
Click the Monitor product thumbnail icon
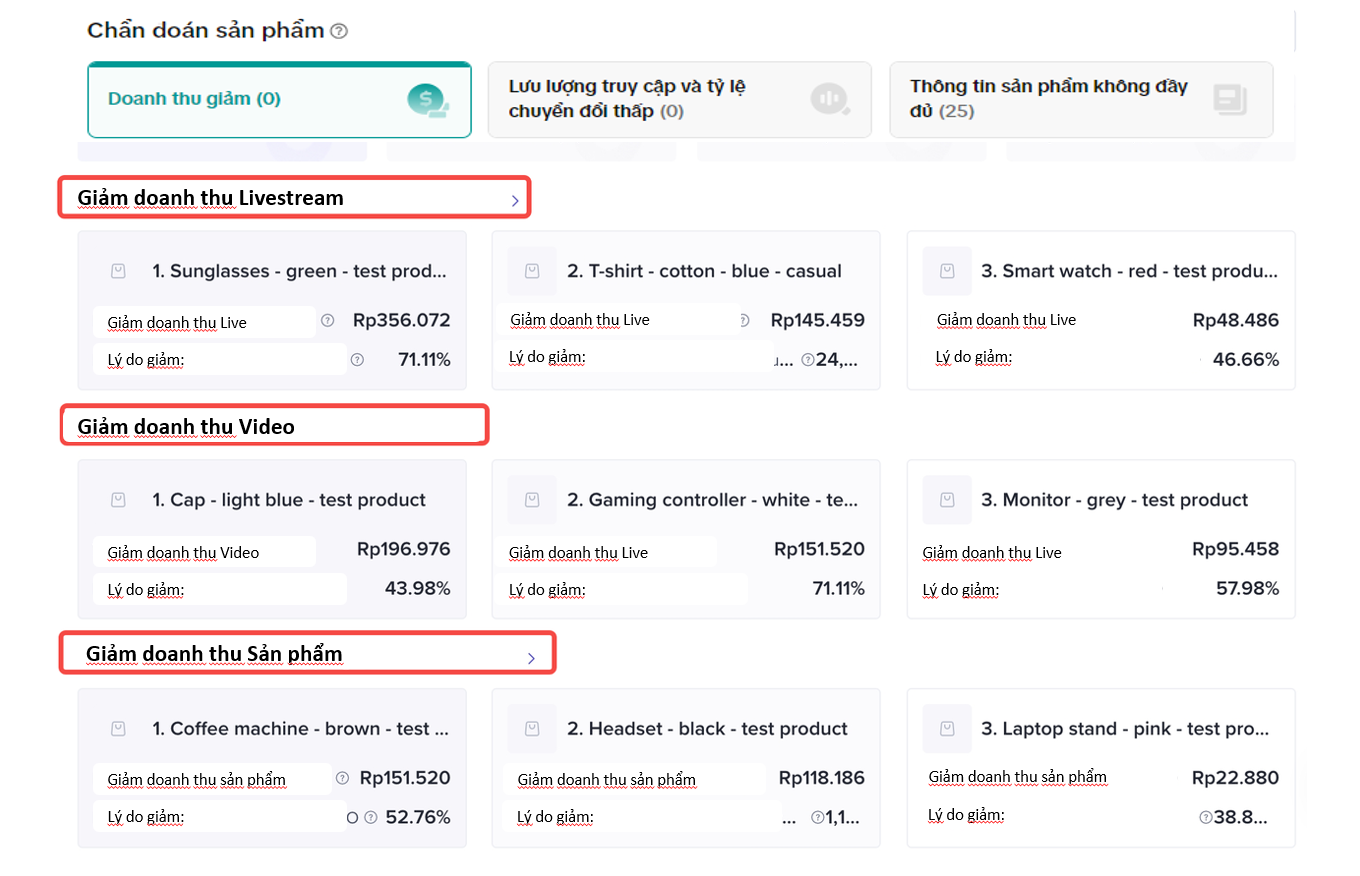coord(946,500)
